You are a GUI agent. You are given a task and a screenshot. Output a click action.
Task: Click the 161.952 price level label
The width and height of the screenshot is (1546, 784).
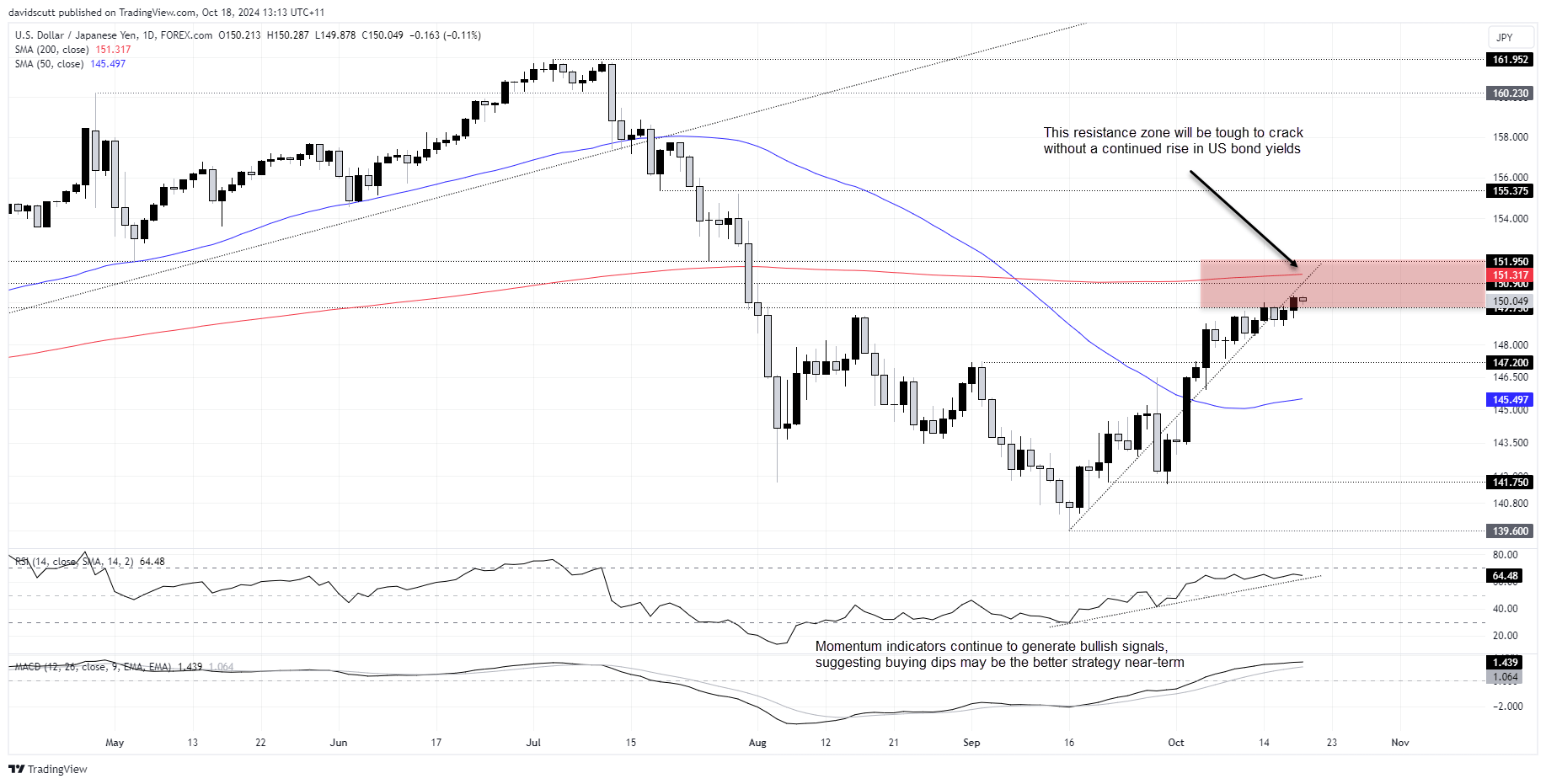[x=1510, y=60]
